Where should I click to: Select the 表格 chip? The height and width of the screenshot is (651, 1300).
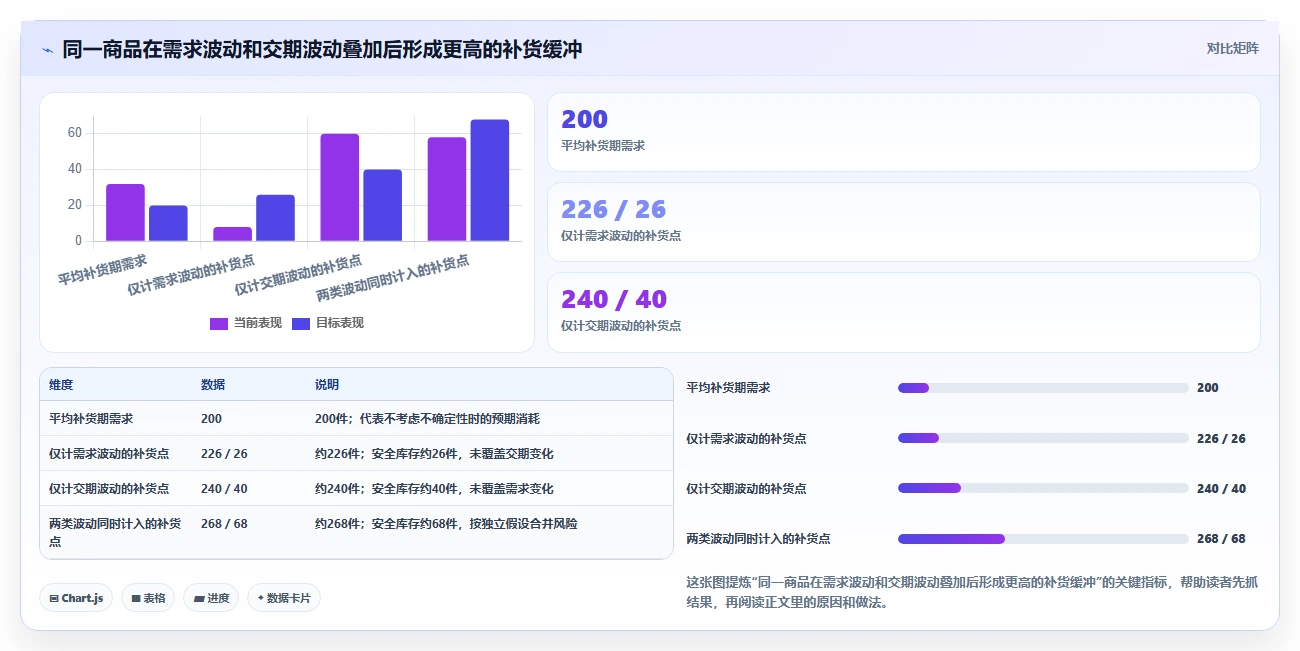click(148, 598)
